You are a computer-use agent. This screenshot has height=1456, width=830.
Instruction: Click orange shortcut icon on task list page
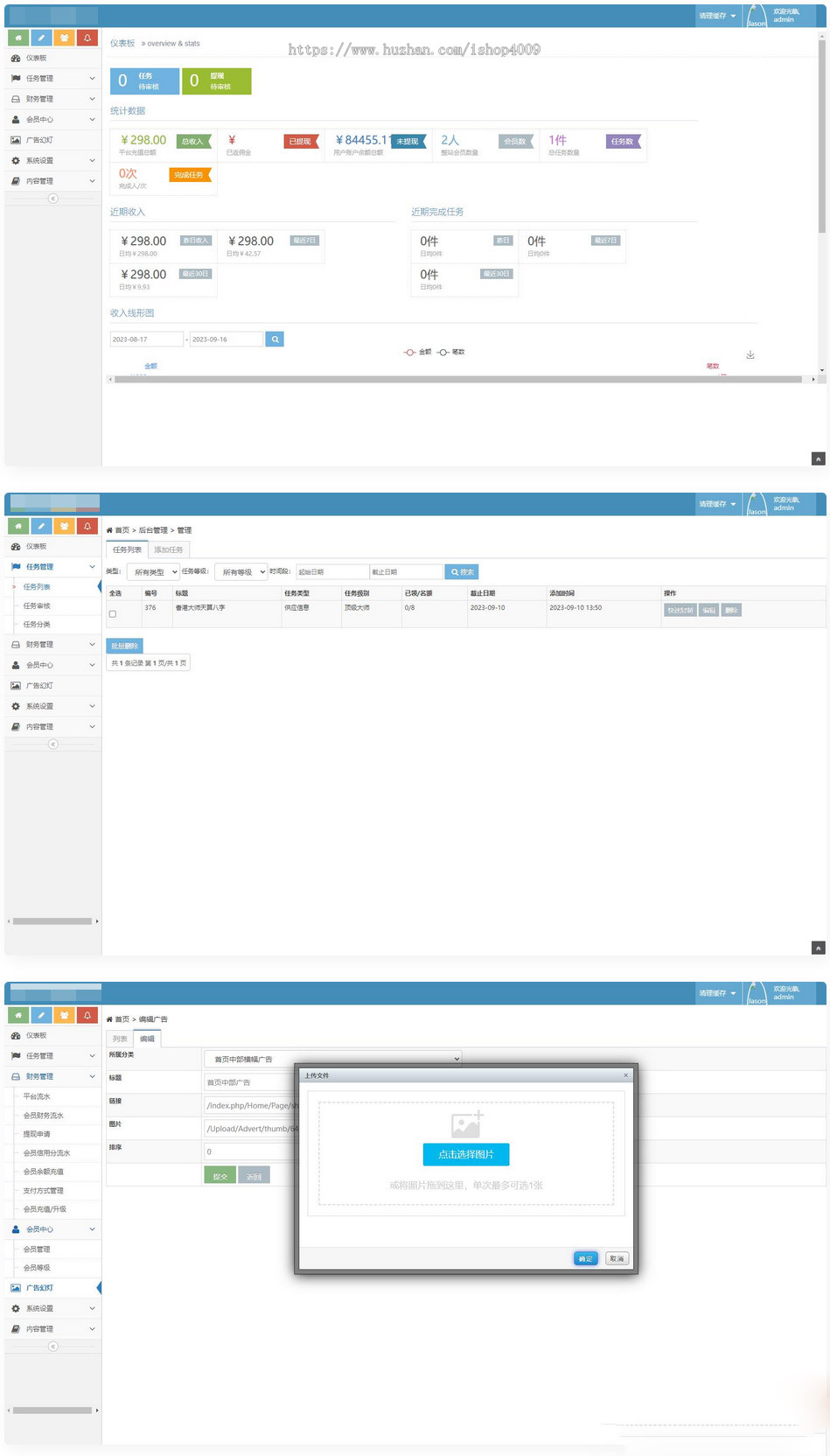[64, 526]
